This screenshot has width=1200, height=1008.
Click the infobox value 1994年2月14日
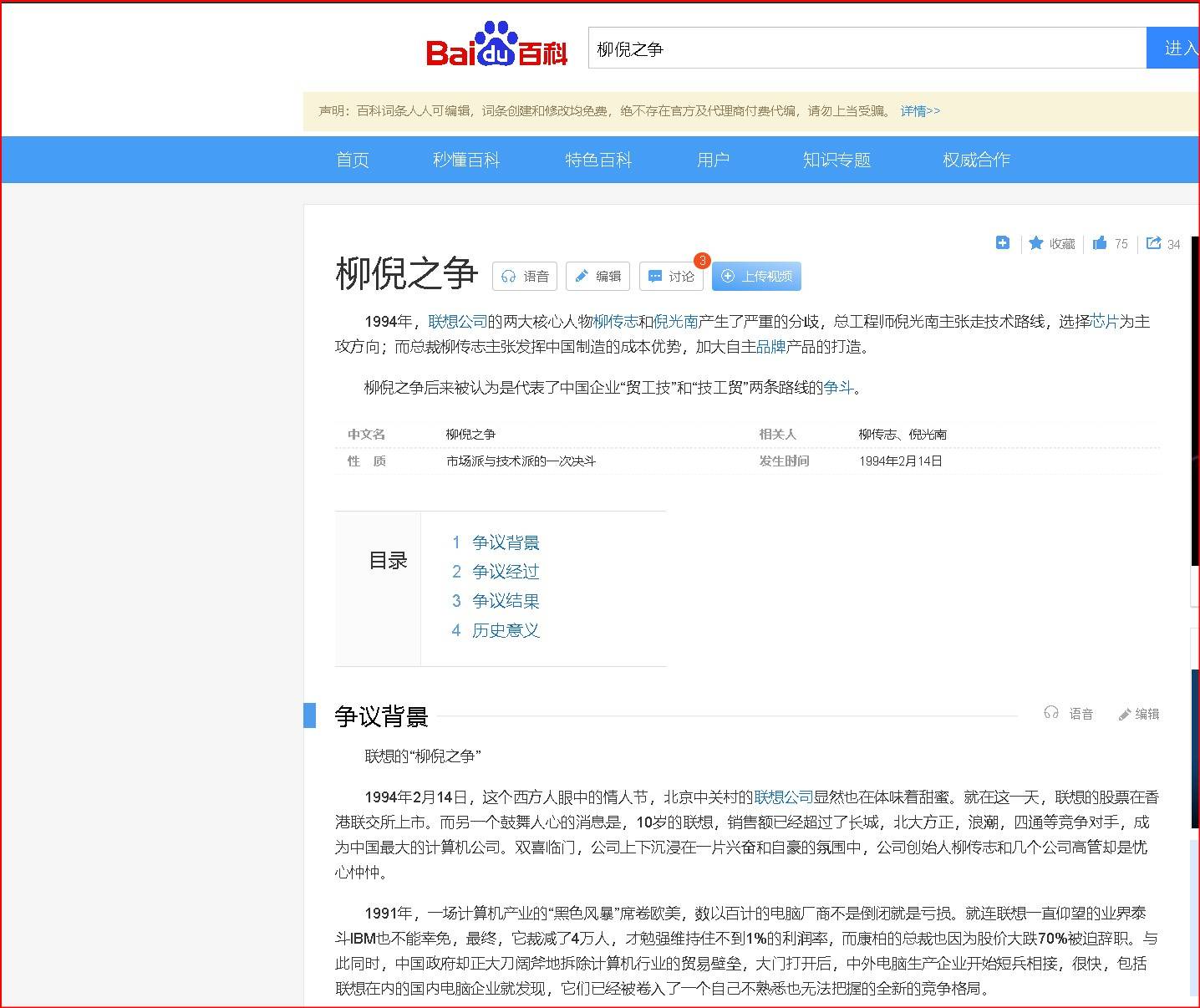coord(900,461)
